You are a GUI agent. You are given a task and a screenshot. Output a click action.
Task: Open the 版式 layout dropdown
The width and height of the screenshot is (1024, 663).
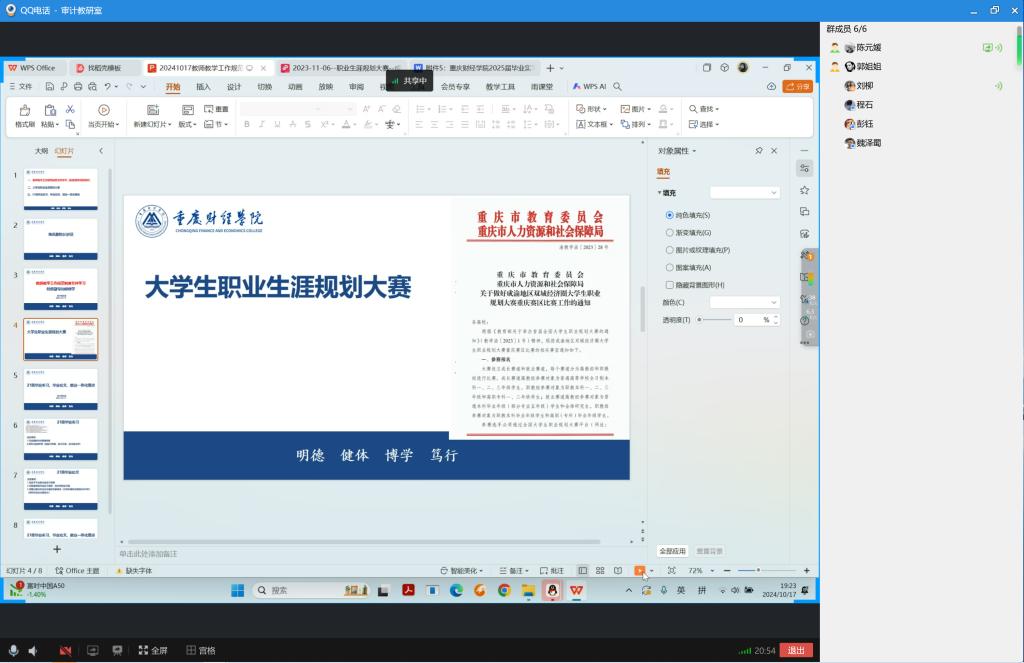click(x=187, y=124)
